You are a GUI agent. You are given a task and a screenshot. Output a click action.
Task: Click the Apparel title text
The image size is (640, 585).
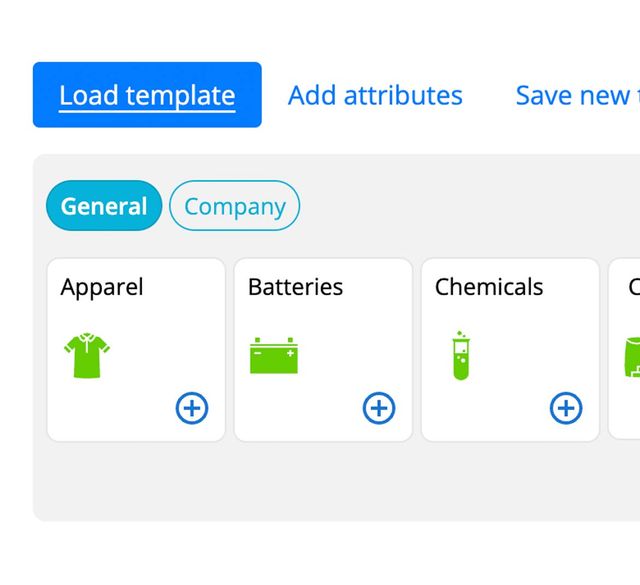point(102,287)
